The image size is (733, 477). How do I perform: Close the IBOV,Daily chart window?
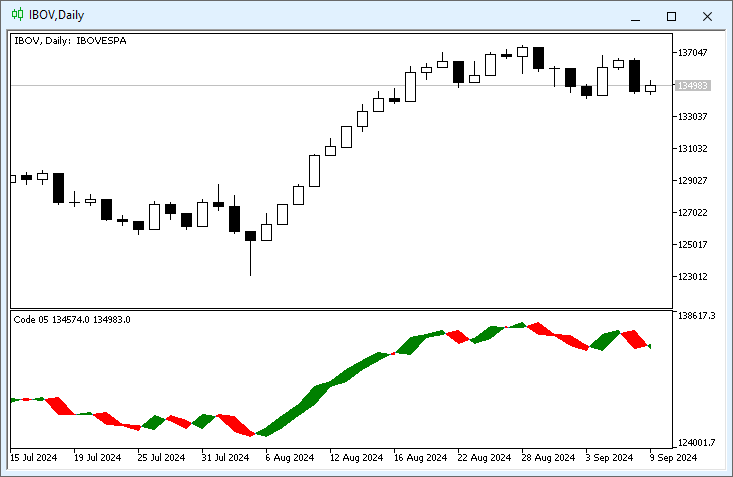pos(707,16)
